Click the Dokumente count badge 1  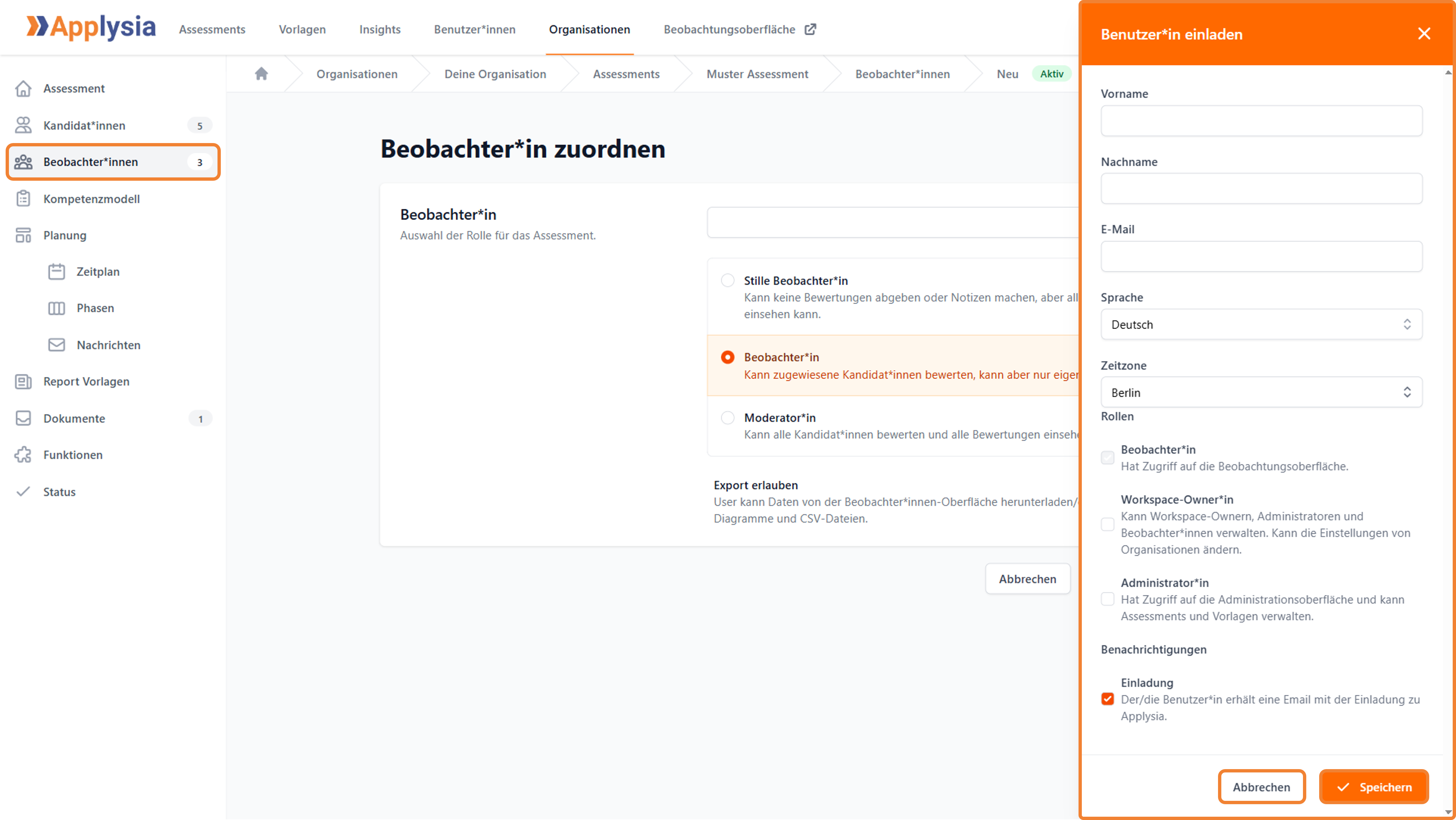point(200,419)
